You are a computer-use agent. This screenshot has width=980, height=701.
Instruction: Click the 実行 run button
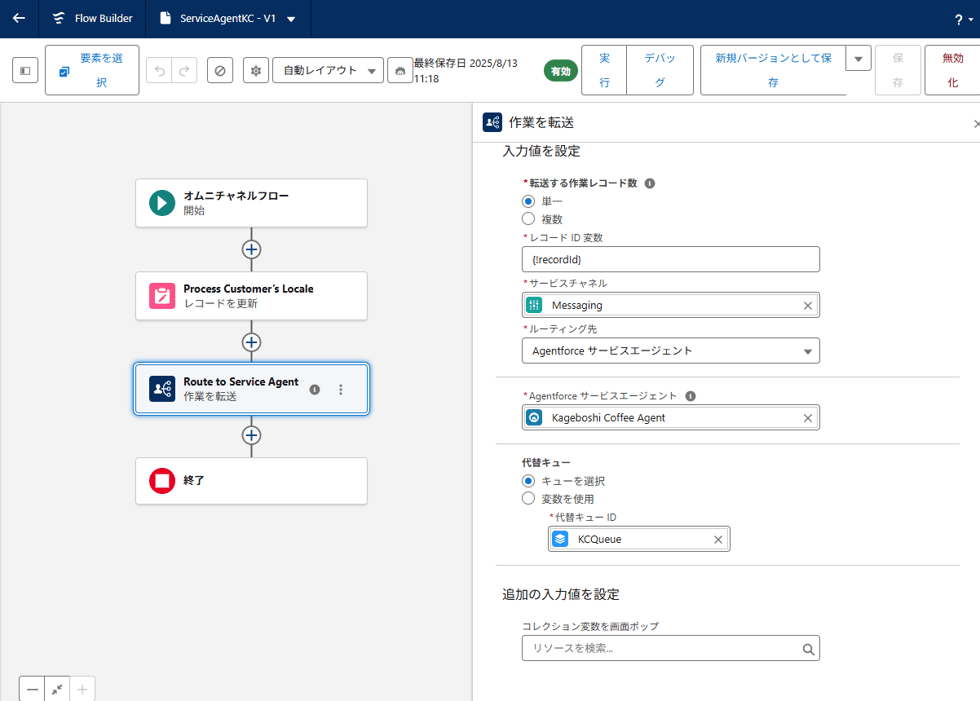tap(604, 70)
